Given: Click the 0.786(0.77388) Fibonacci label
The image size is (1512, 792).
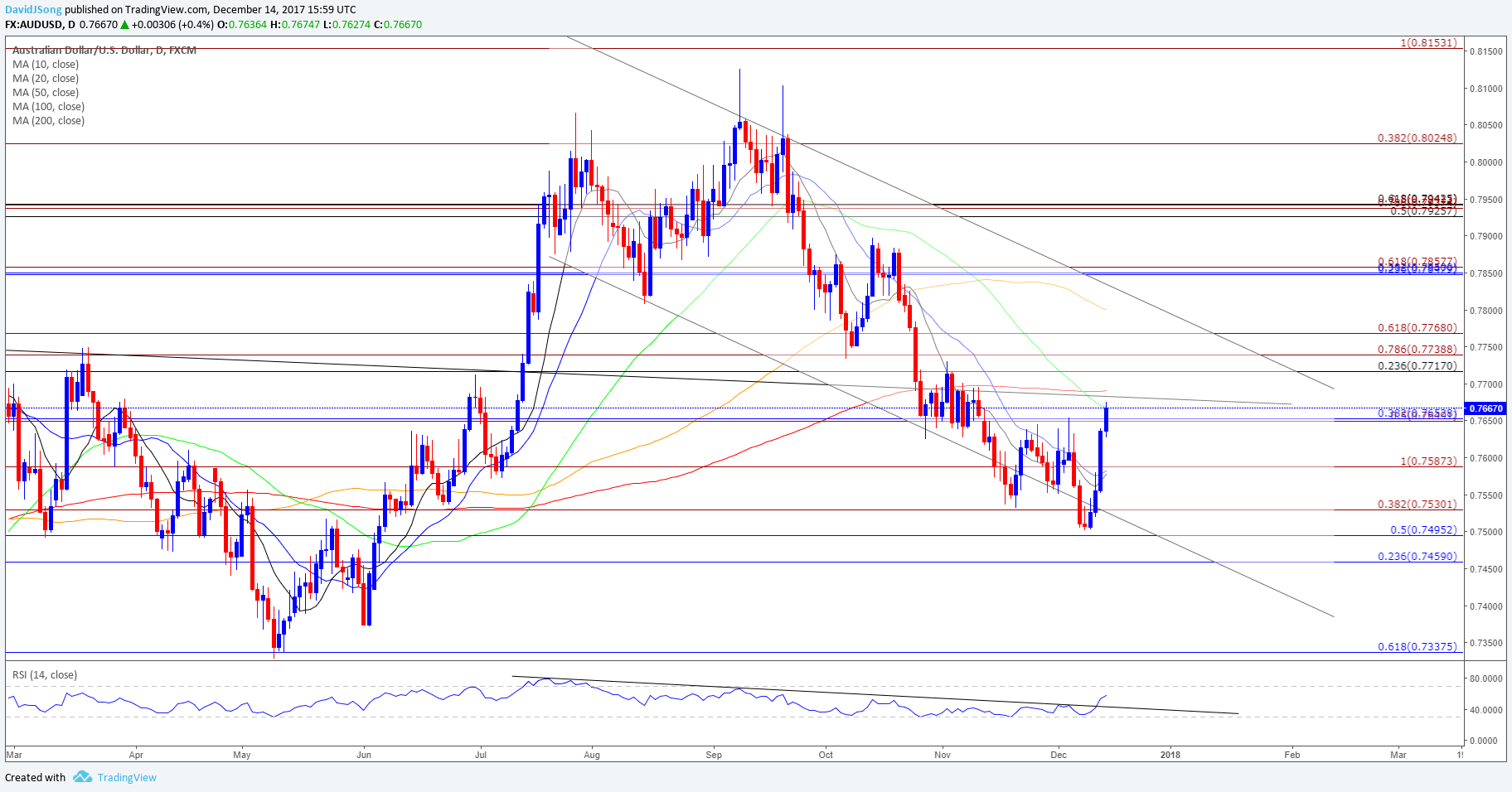Looking at the screenshot, I should point(1417,350).
